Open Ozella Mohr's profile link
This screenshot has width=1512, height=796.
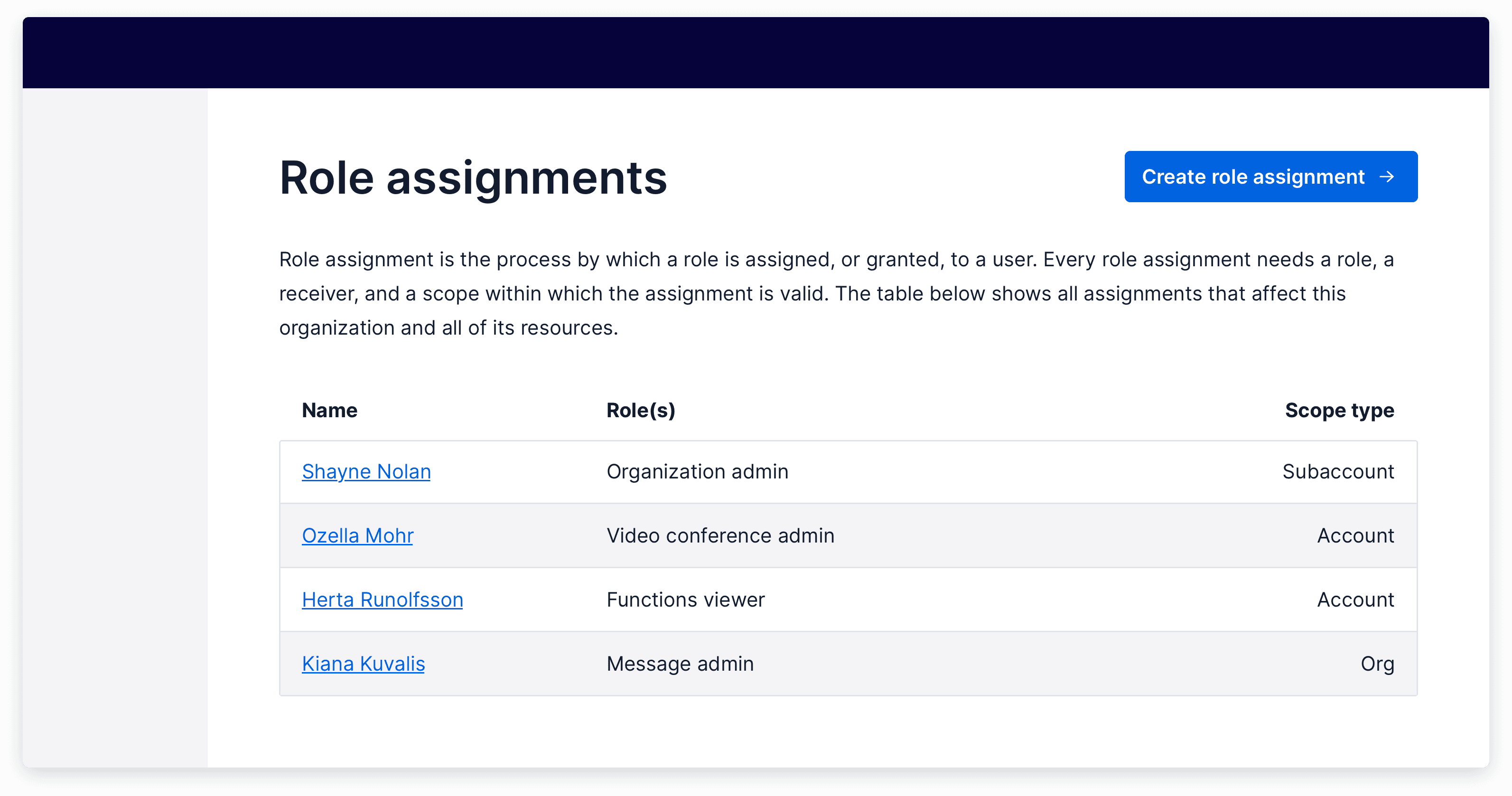click(357, 535)
